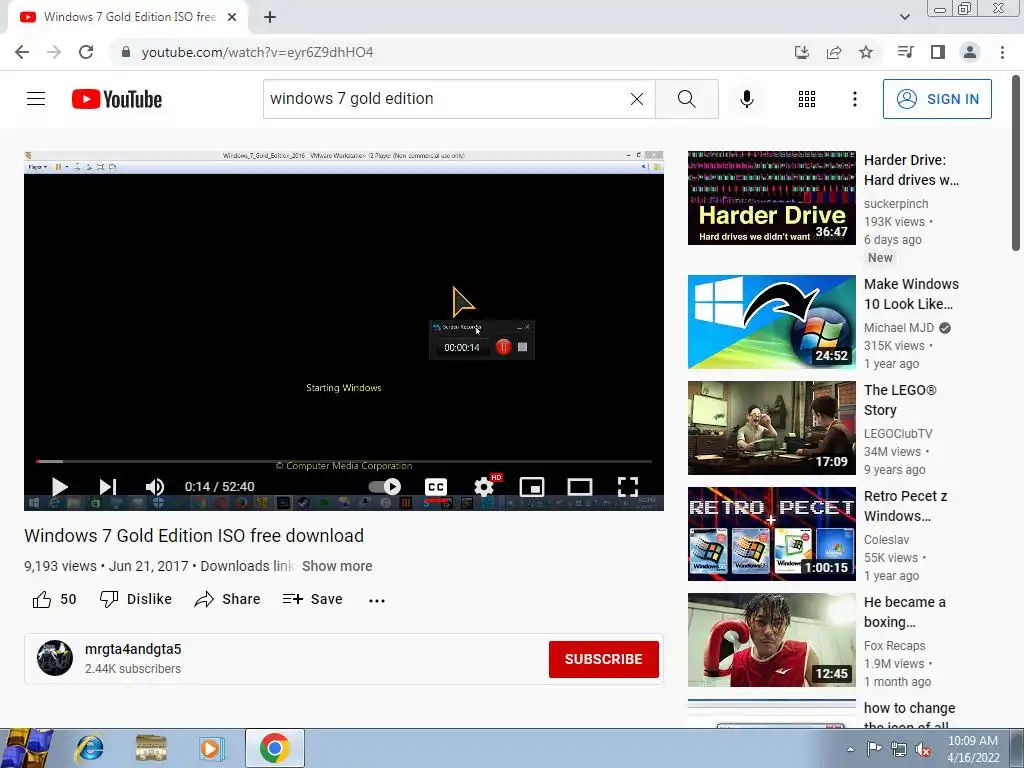This screenshot has width=1024, height=768.
Task: Save video to a playlist
Action: [x=312, y=599]
